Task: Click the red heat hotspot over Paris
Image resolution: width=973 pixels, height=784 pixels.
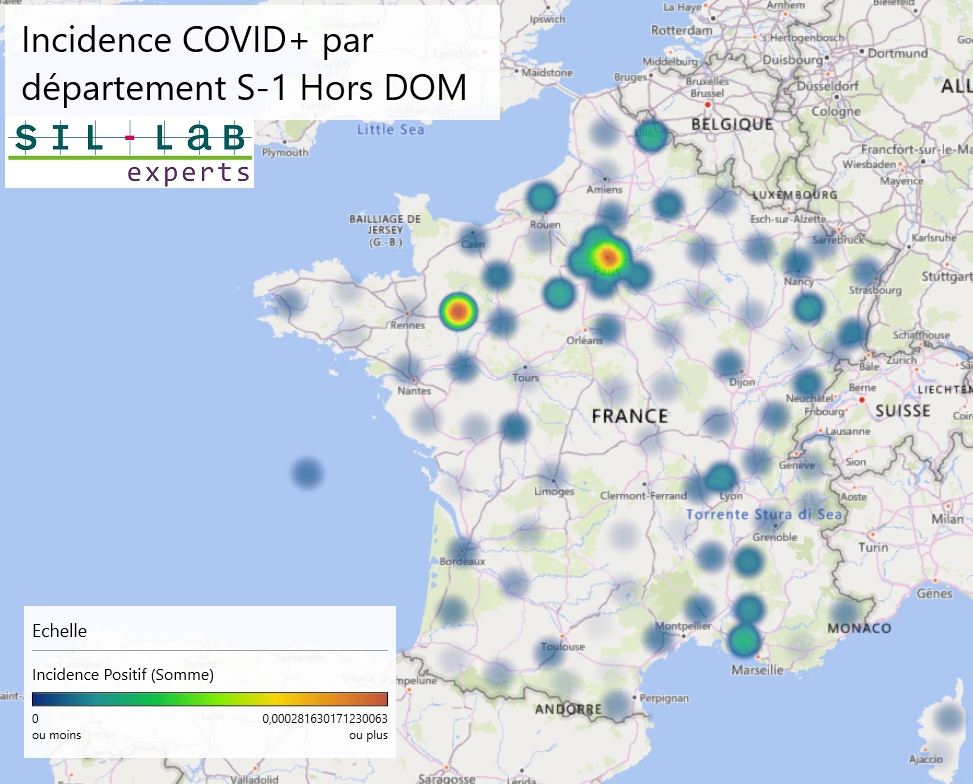Action: pyautogui.click(x=607, y=257)
